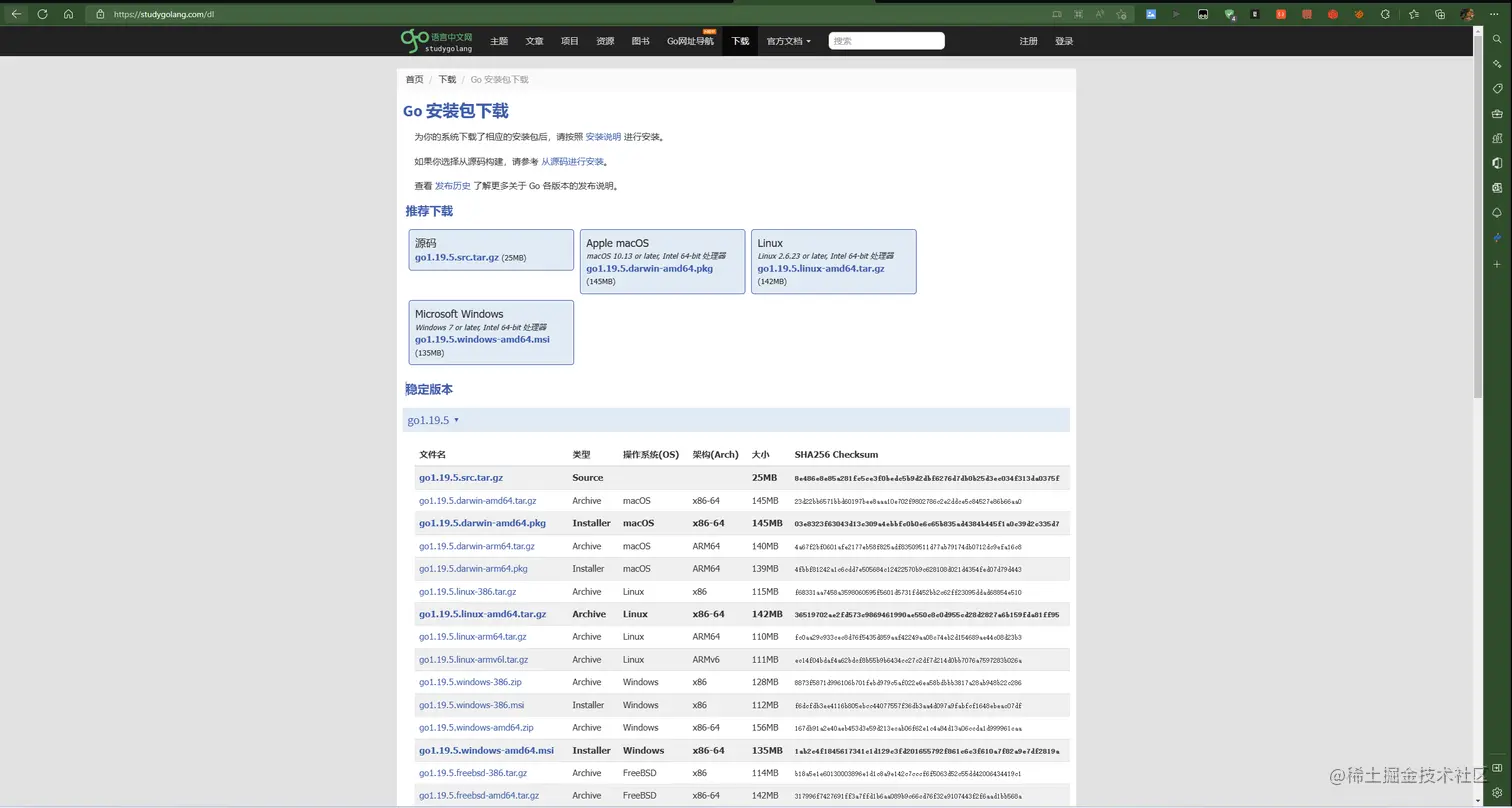
Task: Select the 下载 nav tab
Action: (x=740, y=41)
